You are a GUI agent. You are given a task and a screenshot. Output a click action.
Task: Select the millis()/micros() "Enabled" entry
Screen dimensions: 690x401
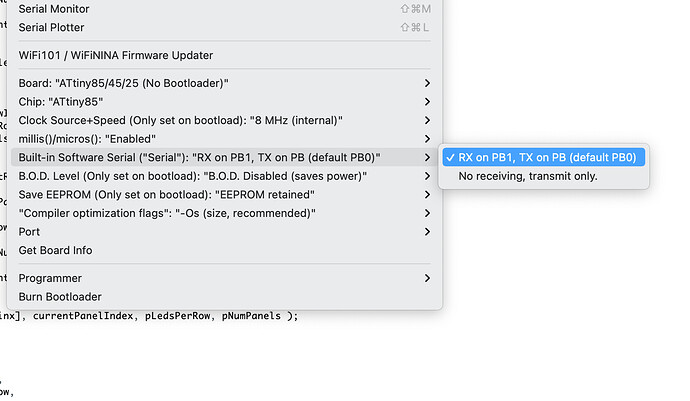click(102, 138)
